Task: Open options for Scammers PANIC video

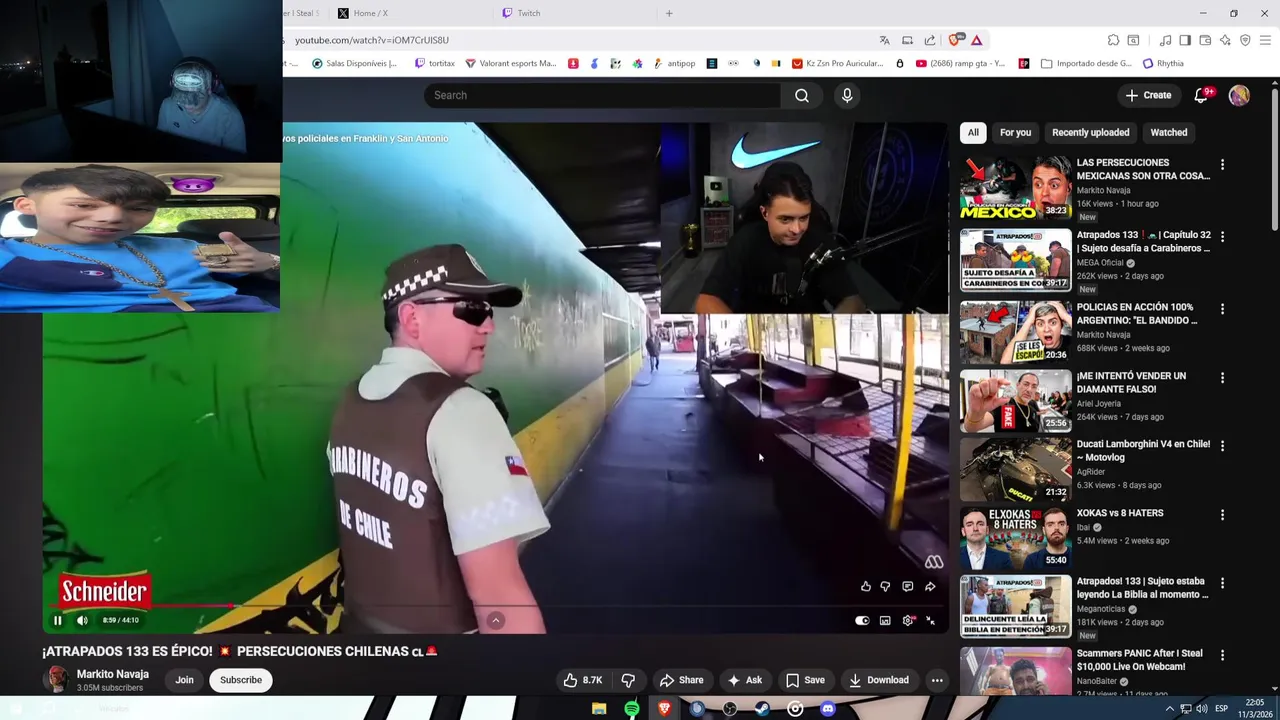Action: coord(1222,655)
